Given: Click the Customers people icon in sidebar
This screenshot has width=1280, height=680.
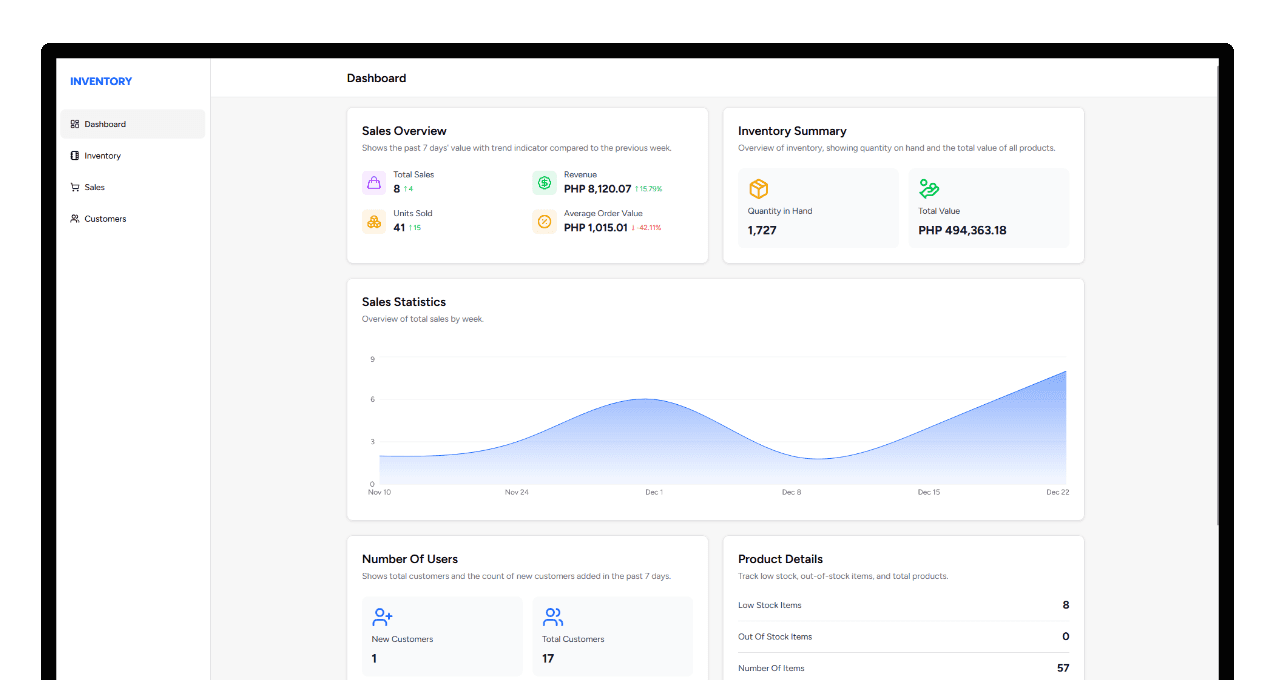Looking at the screenshot, I should click(x=75, y=219).
